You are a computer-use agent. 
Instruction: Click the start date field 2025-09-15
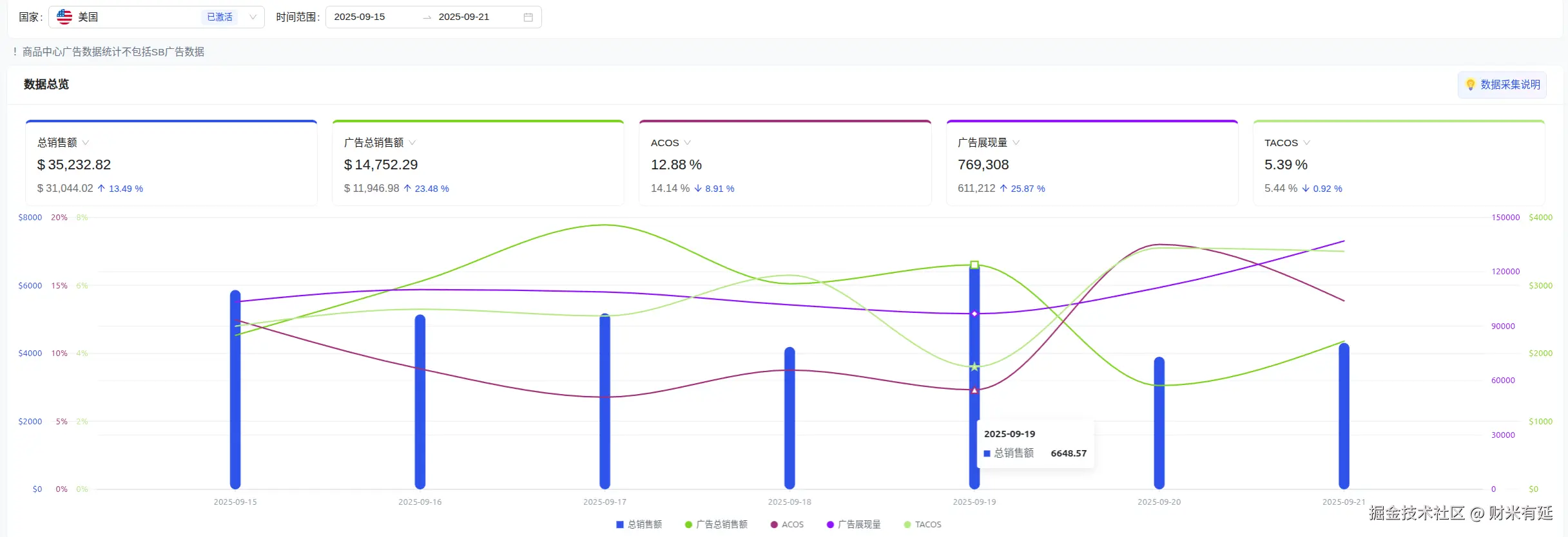coord(360,17)
